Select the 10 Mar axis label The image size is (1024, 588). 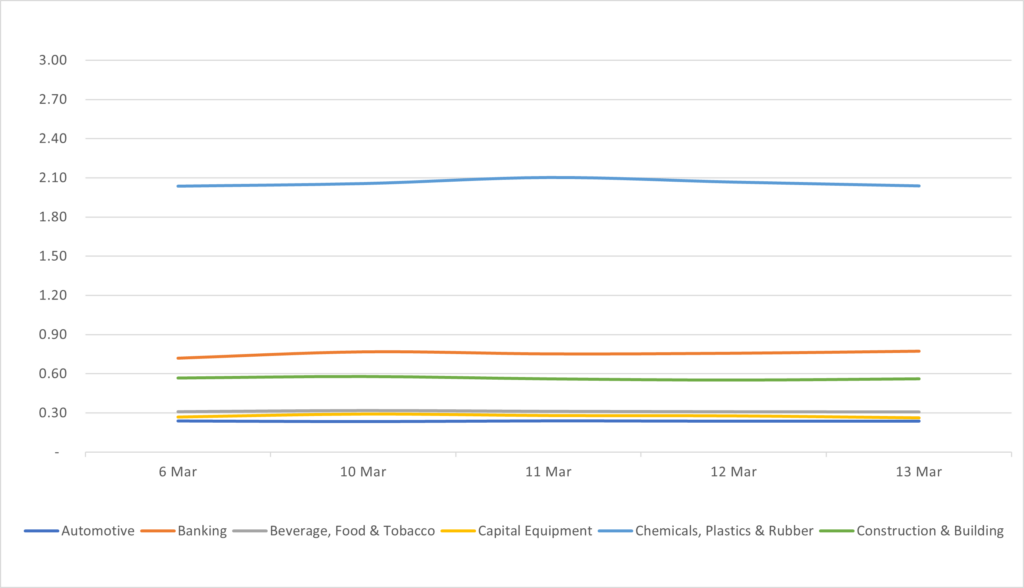(x=363, y=471)
